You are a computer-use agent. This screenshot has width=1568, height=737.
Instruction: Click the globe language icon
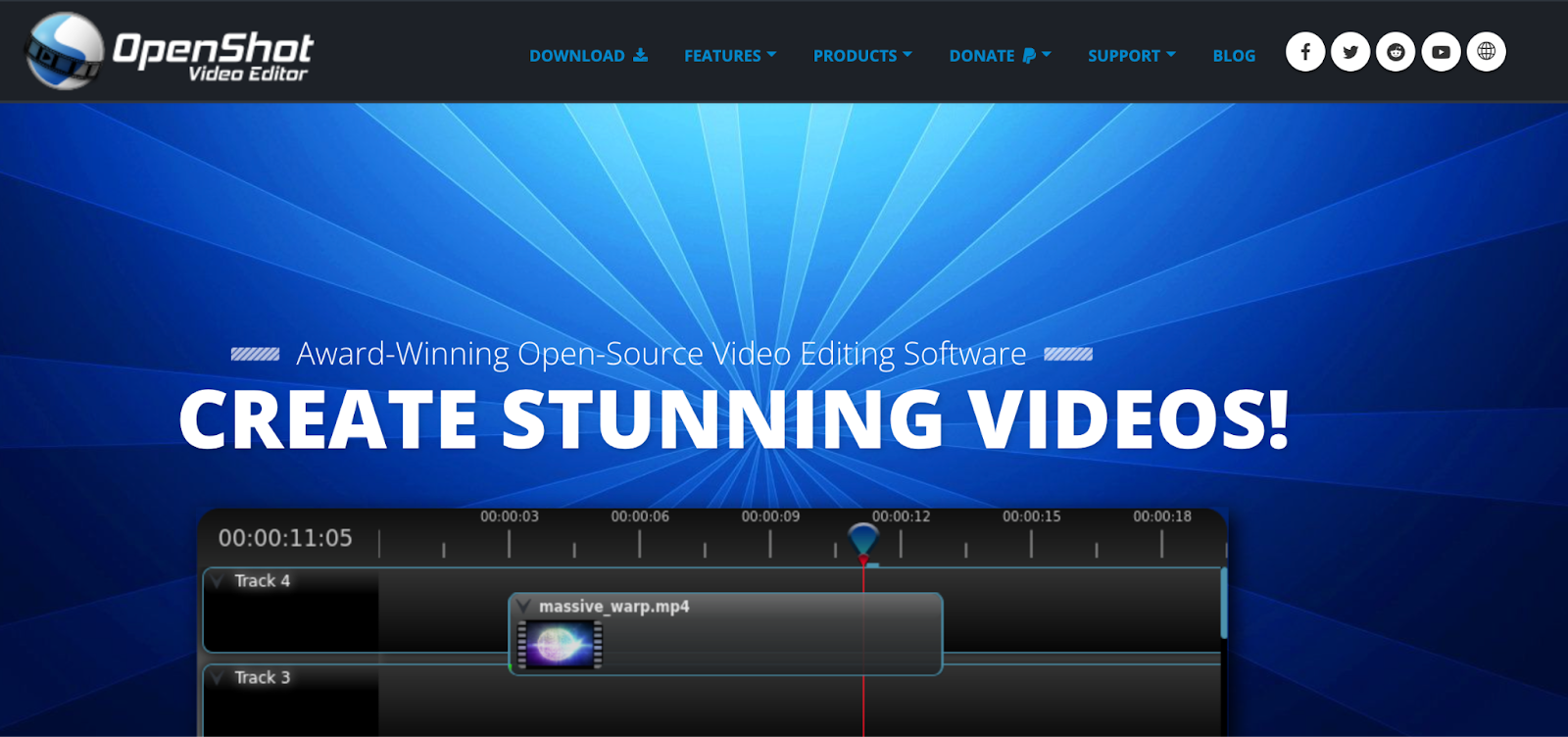tap(1486, 52)
